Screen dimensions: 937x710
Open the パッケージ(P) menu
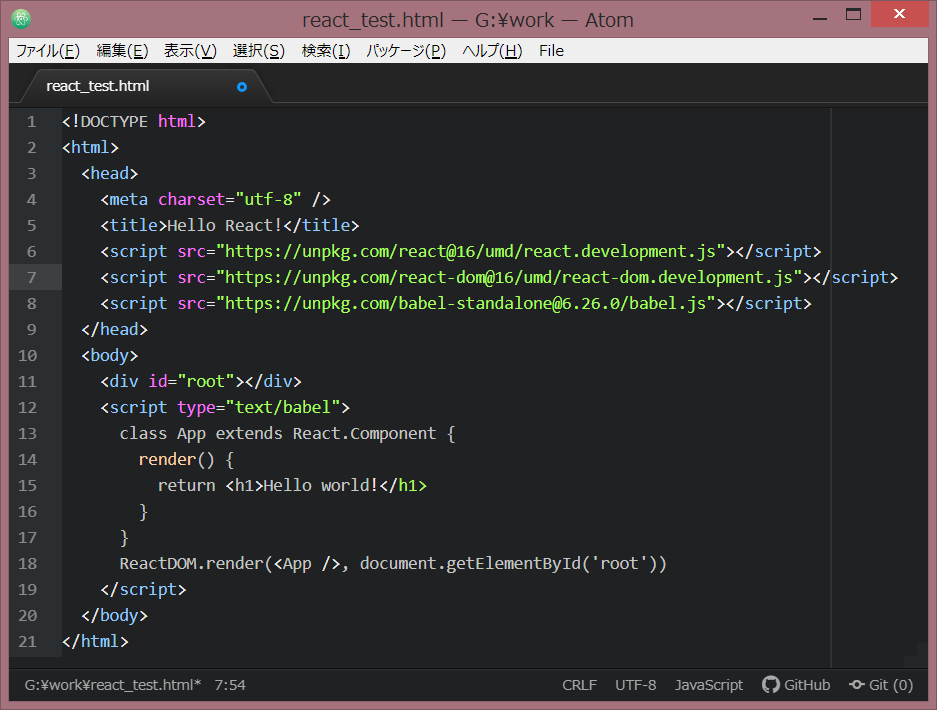coord(406,51)
